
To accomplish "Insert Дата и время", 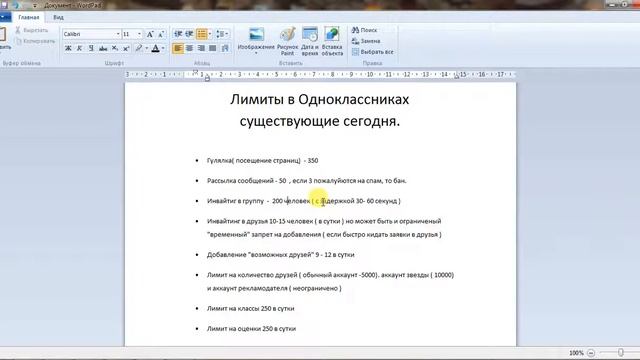I will tap(310, 41).
